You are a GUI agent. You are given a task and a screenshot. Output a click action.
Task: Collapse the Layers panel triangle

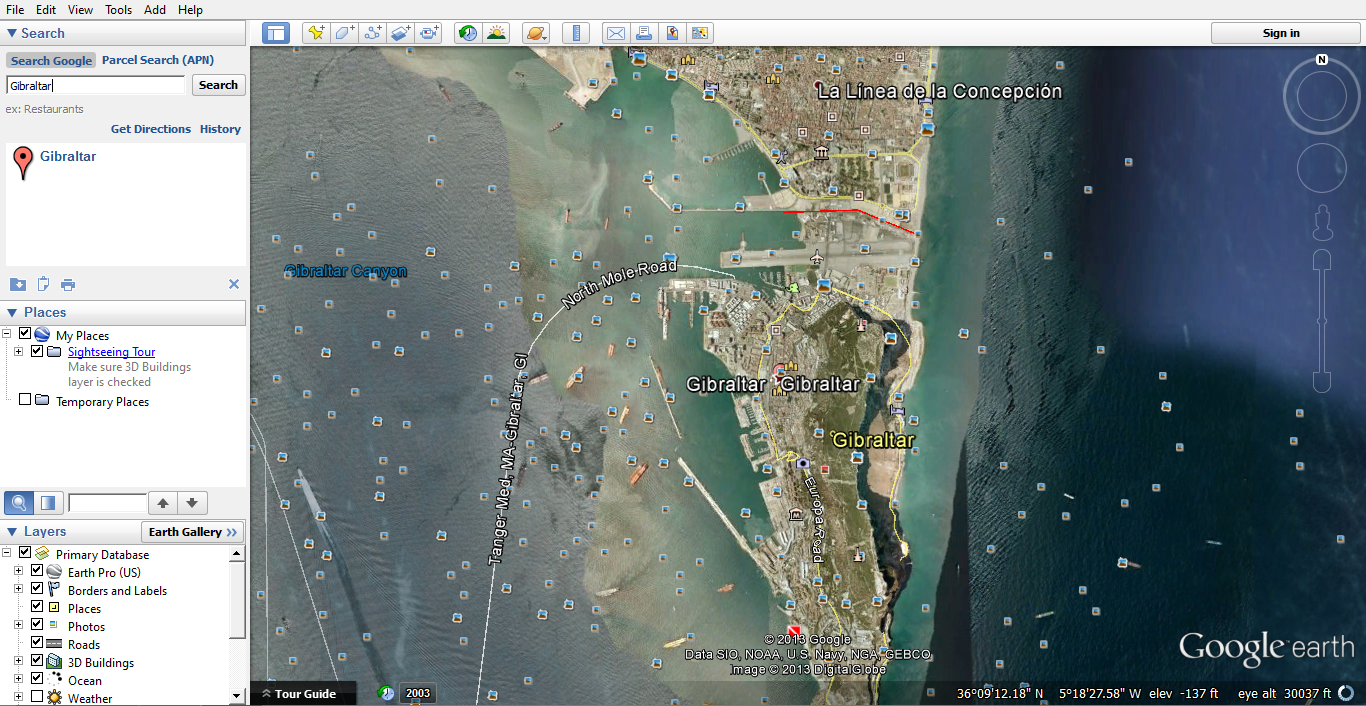[12, 532]
